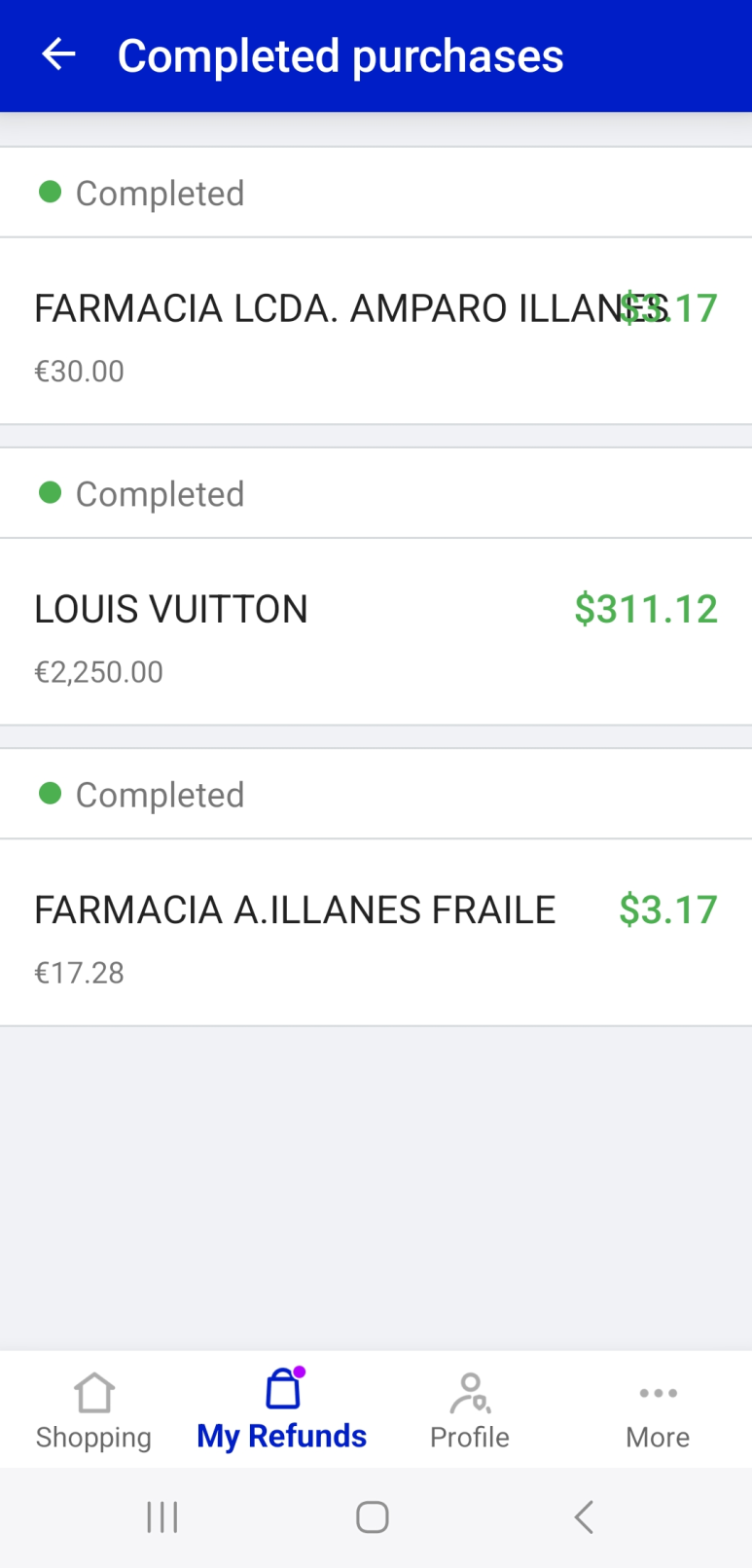Tap Android system back chevron
The image size is (752, 1568).
pos(584,1516)
